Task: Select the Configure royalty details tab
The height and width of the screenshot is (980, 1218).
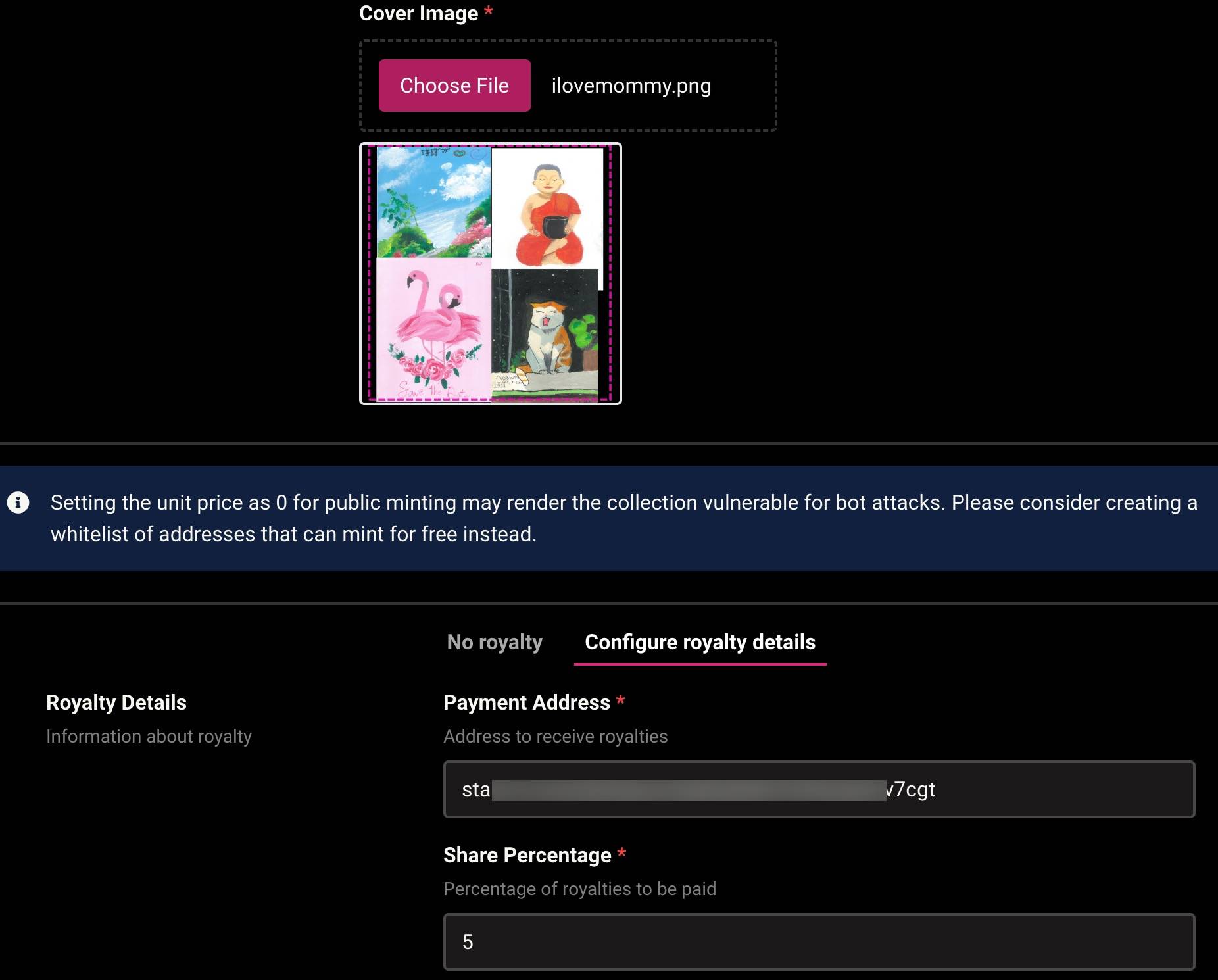Action: pyautogui.click(x=700, y=642)
